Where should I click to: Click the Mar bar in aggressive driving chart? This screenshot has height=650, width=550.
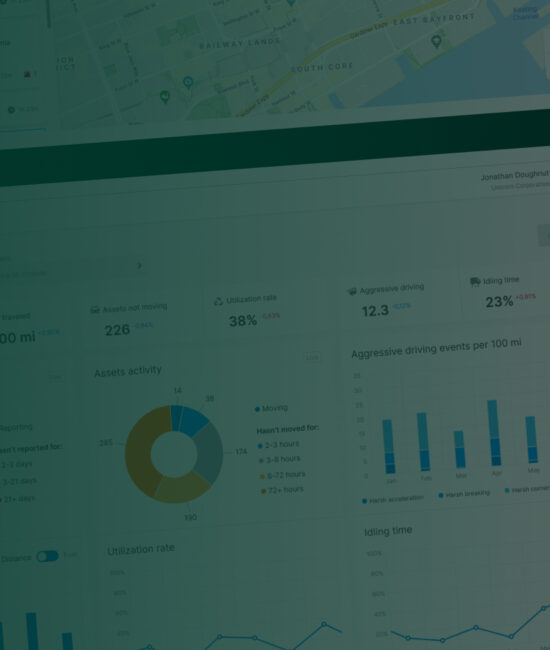459,449
